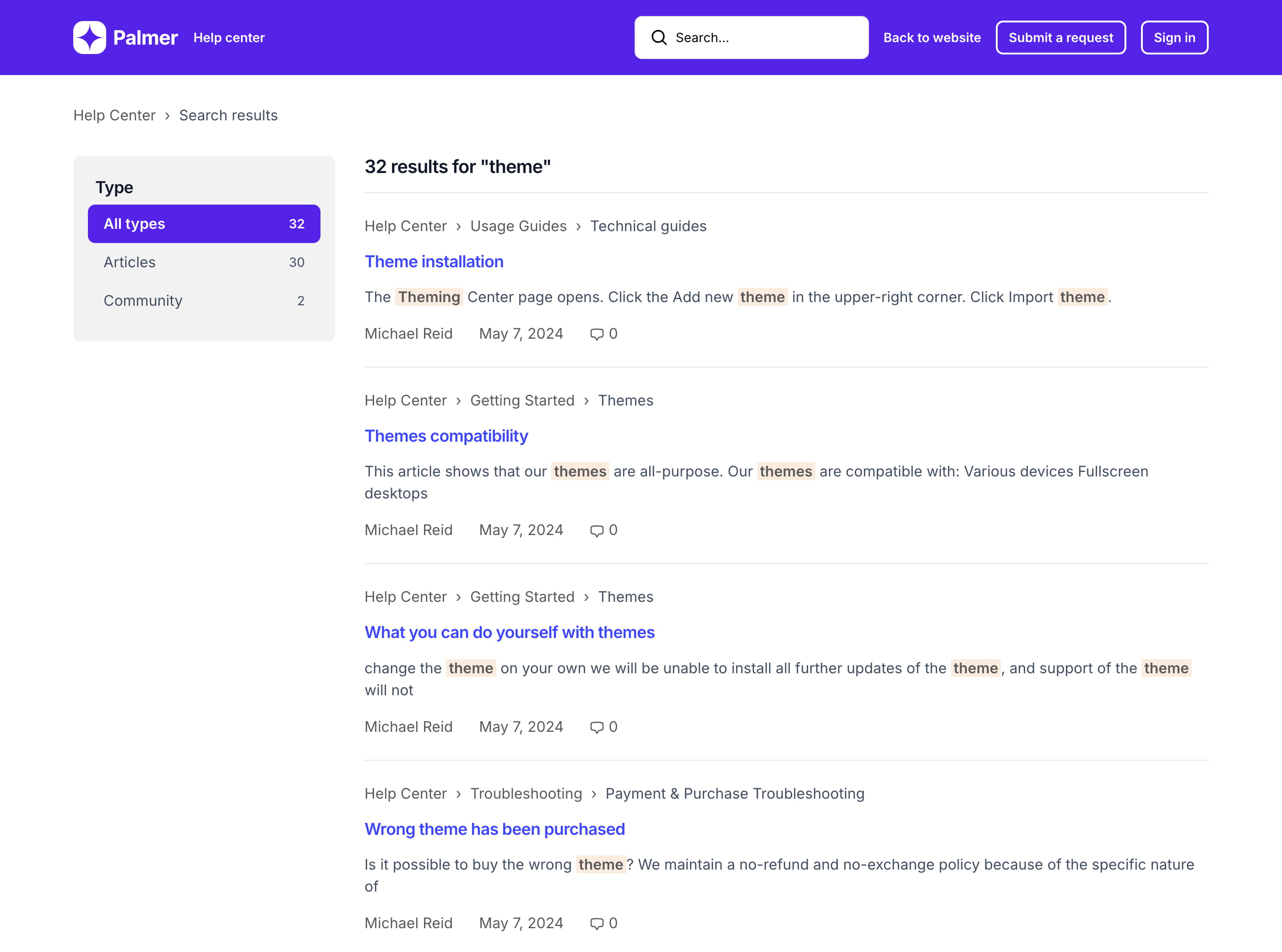The image size is (1282, 952).
Task: Select the All types filter
Action: coord(203,224)
